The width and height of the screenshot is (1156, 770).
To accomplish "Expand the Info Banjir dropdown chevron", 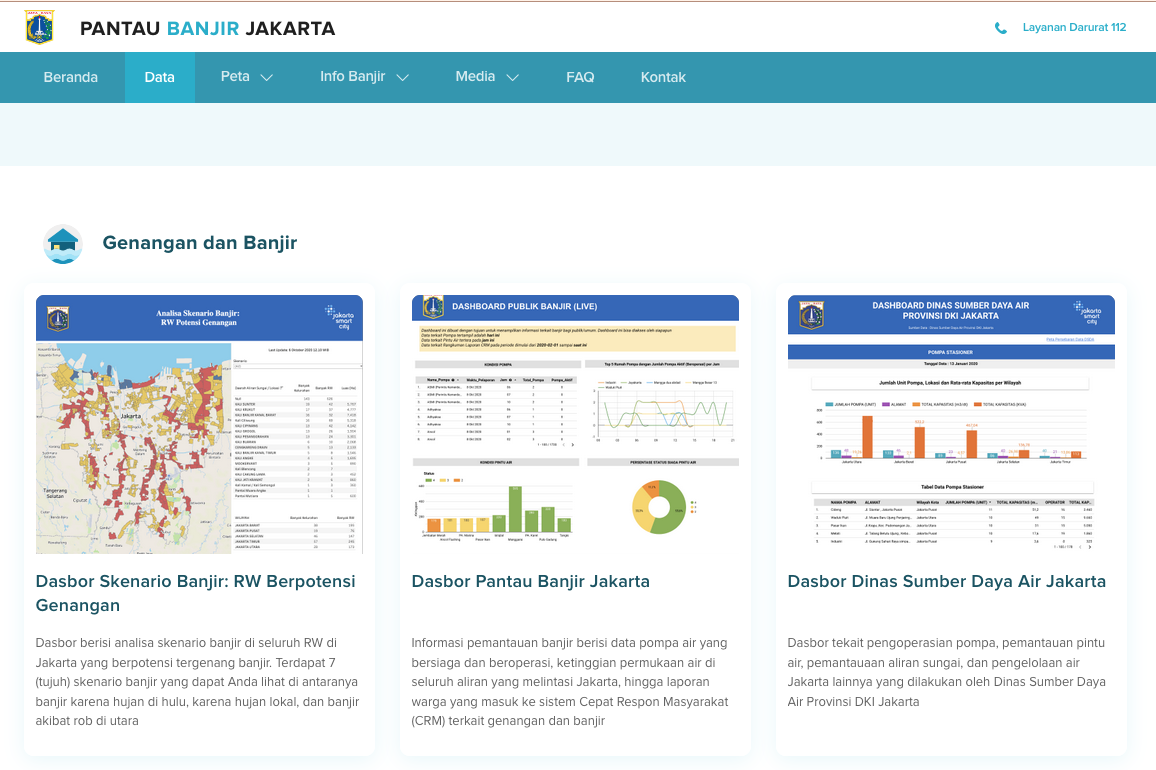I will [x=403, y=77].
